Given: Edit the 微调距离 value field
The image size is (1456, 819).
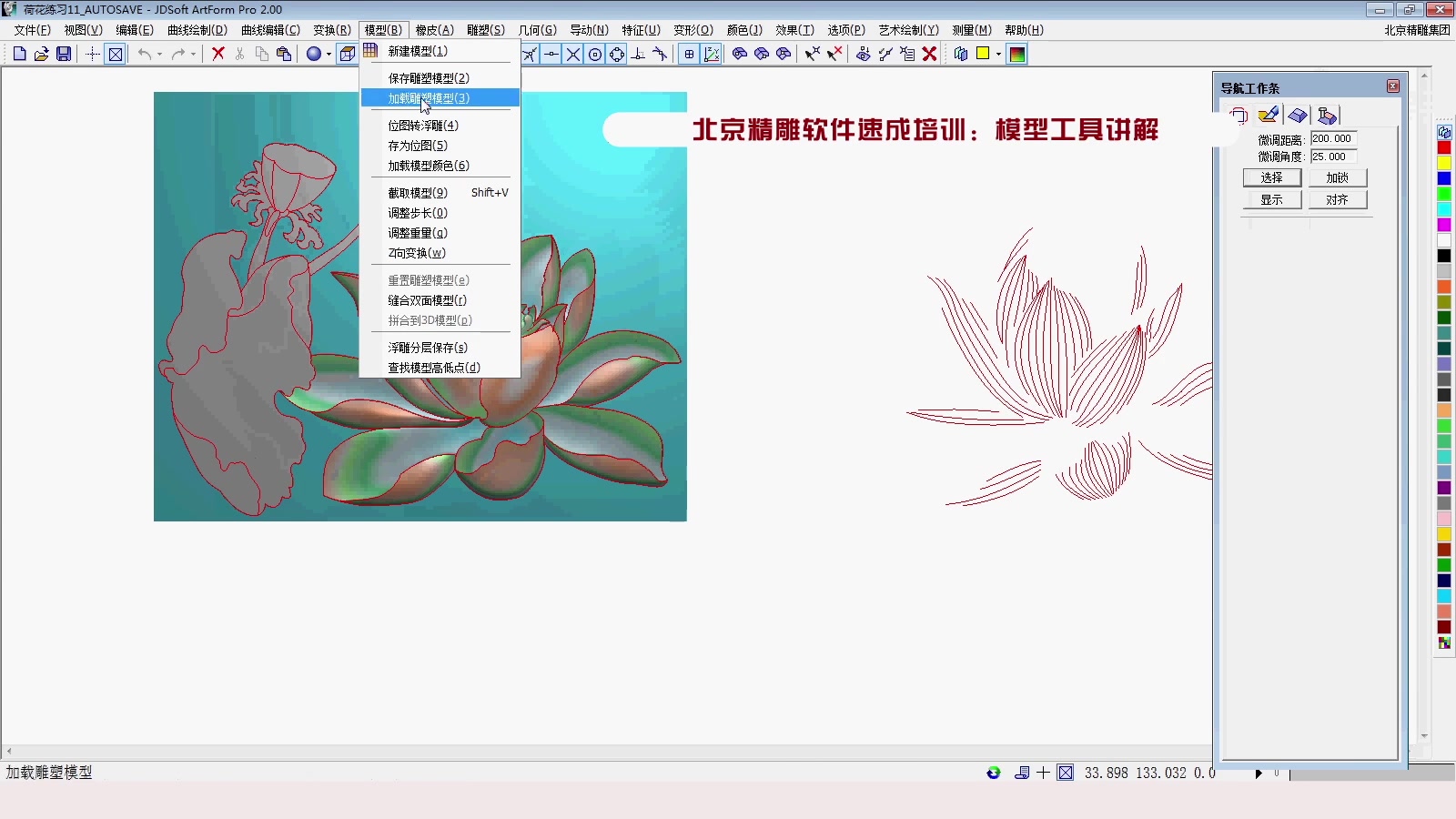Looking at the screenshot, I should point(1332,138).
